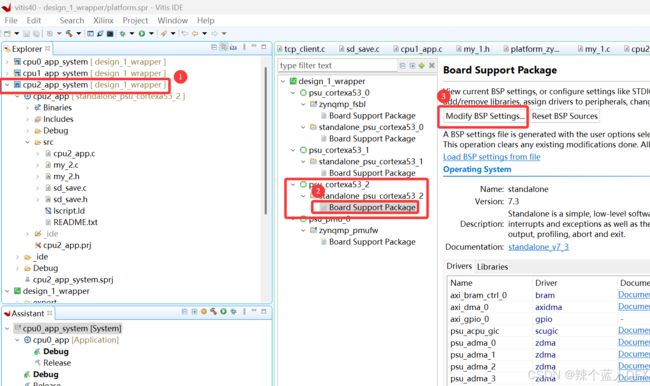Image resolution: width=650 pixels, height=386 pixels.
Task: Click the Debug bug icon in main toolbar
Action: tap(122, 34)
